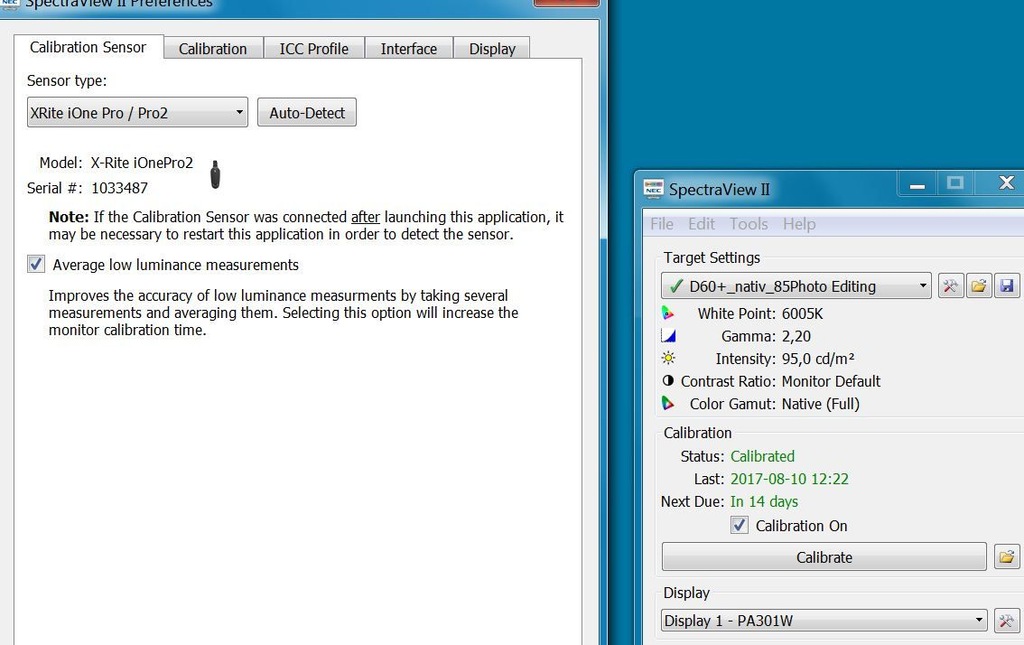The height and width of the screenshot is (645, 1024).
Task: Maximize the SpectraView II window
Action: tap(955, 183)
